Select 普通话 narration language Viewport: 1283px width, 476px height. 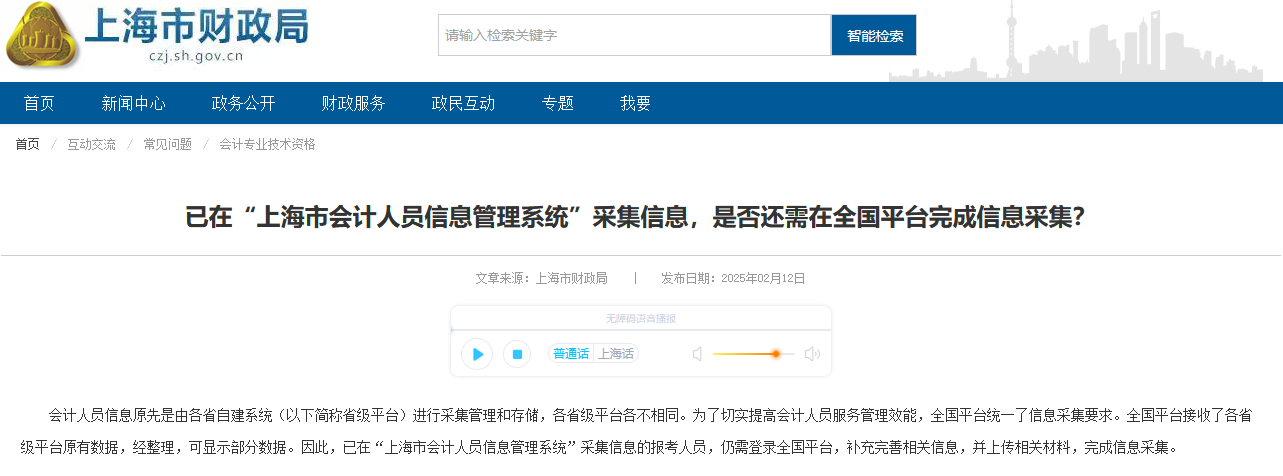point(571,354)
